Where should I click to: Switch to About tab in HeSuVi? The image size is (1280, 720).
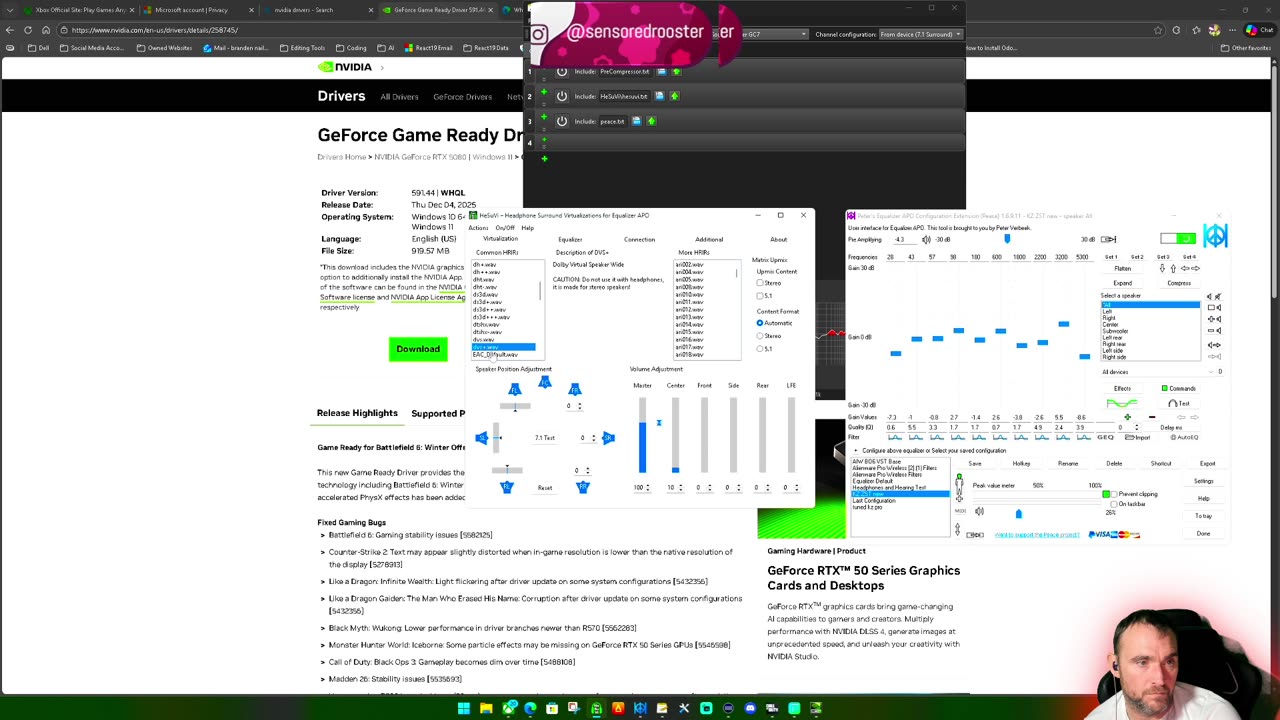pyautogui.click(x=778, y=240)
